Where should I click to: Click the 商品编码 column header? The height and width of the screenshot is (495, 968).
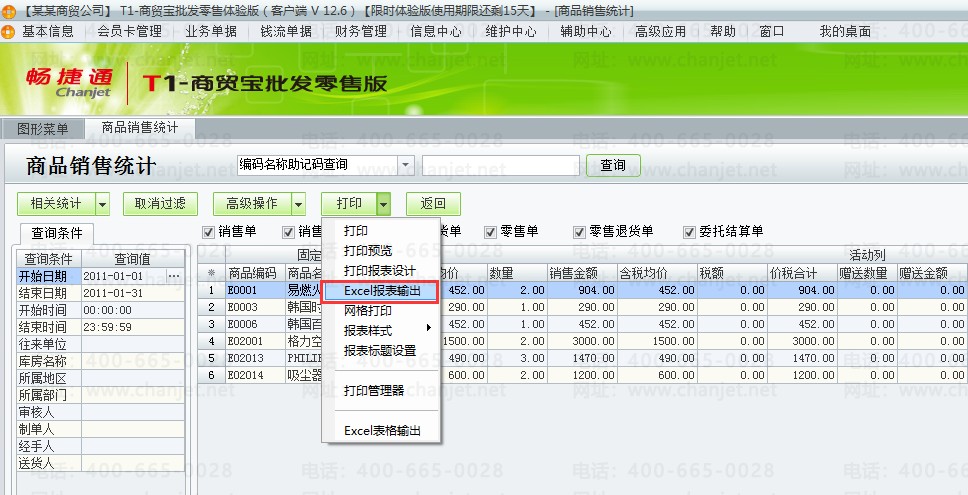pyautogui.click(x=255, y=273)
